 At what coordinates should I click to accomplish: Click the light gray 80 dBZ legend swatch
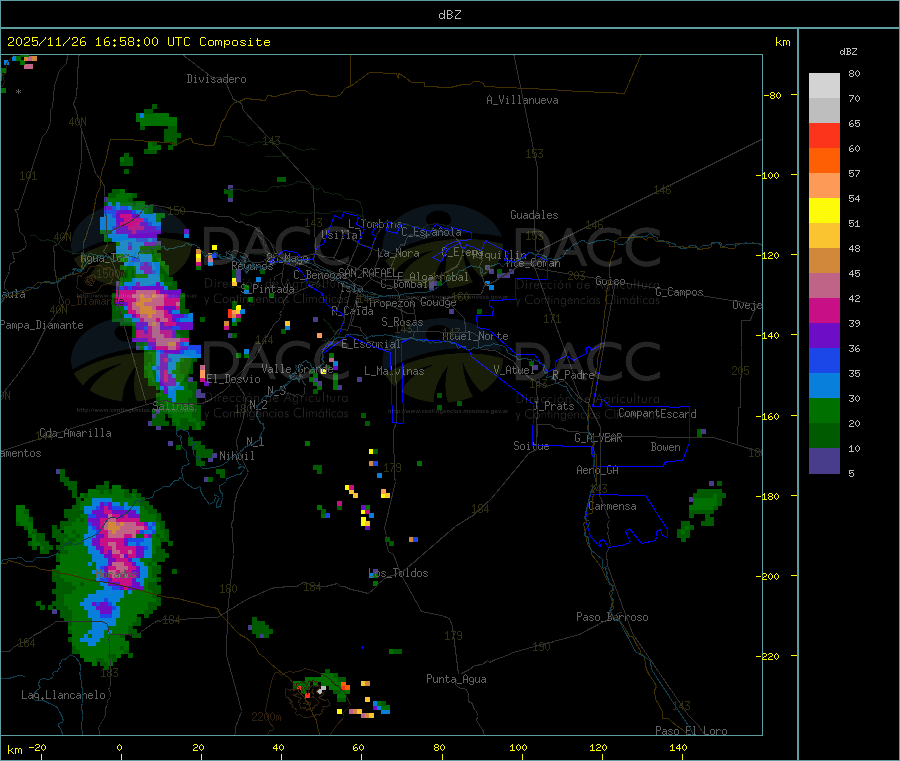point(824,86)
